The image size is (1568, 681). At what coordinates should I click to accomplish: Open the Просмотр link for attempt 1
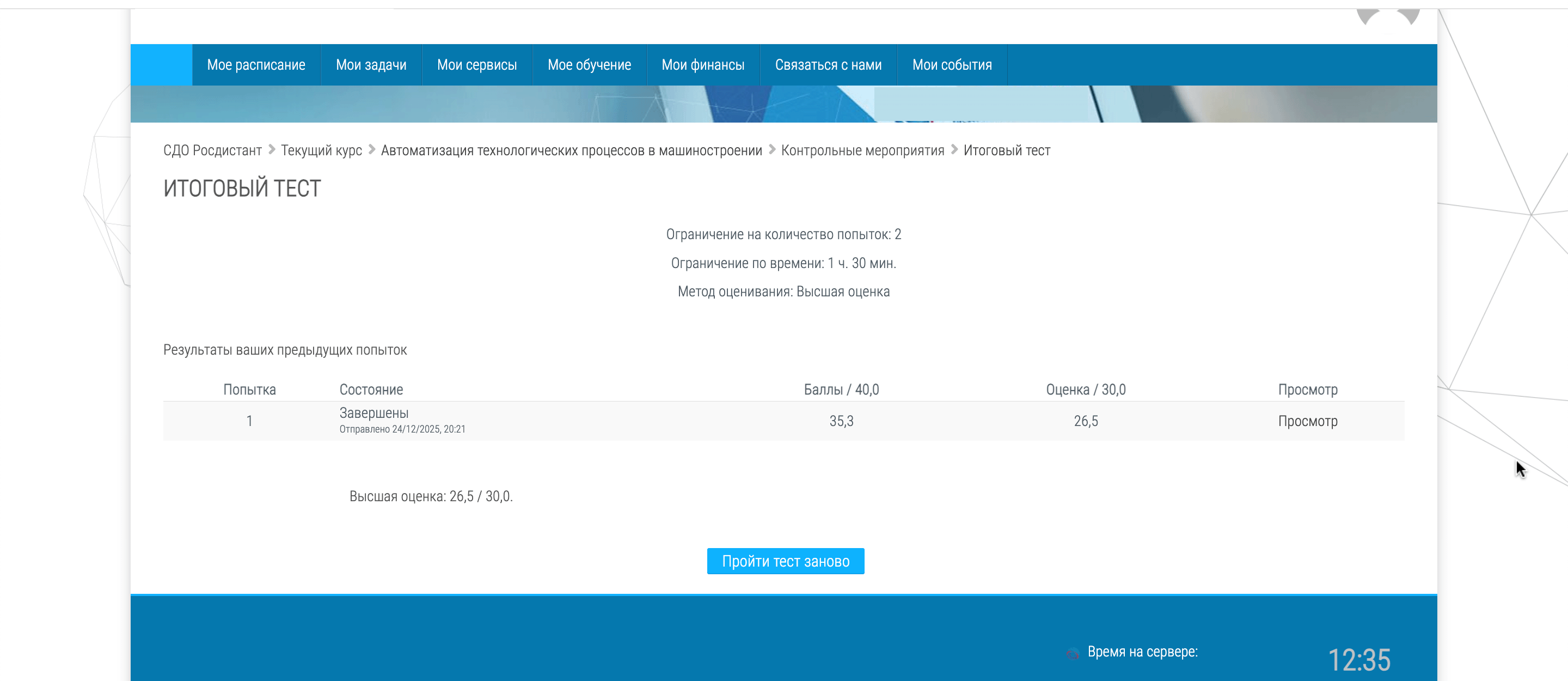(1307, 421)
